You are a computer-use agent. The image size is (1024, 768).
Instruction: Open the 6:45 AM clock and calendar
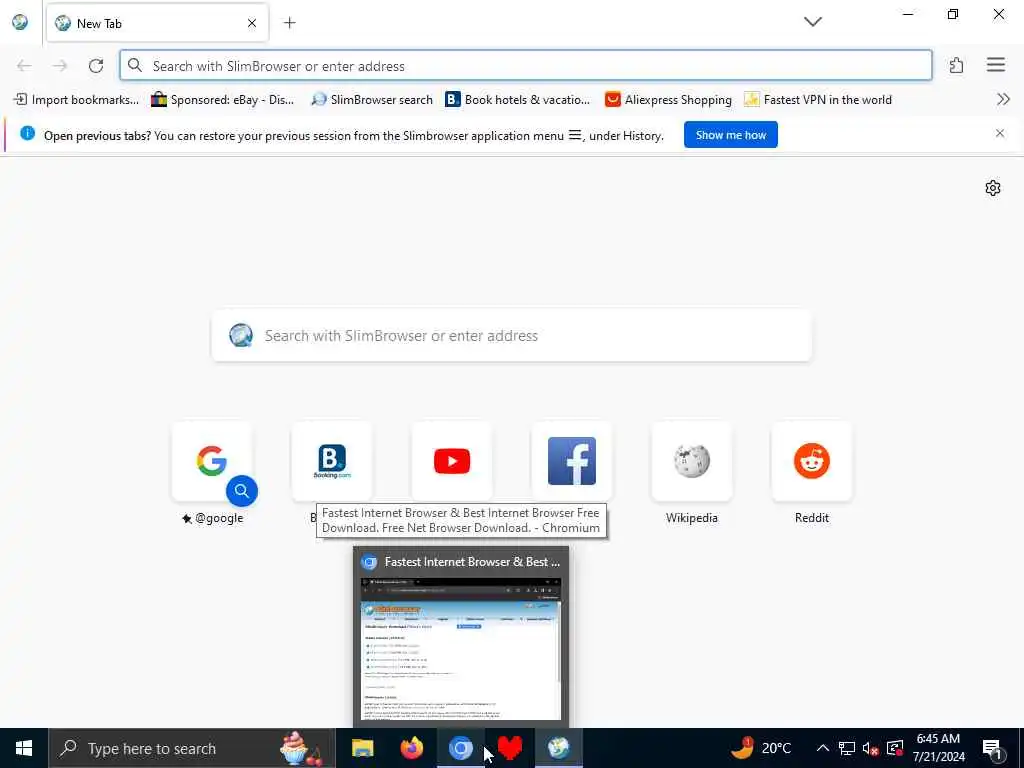pos(938,748)
